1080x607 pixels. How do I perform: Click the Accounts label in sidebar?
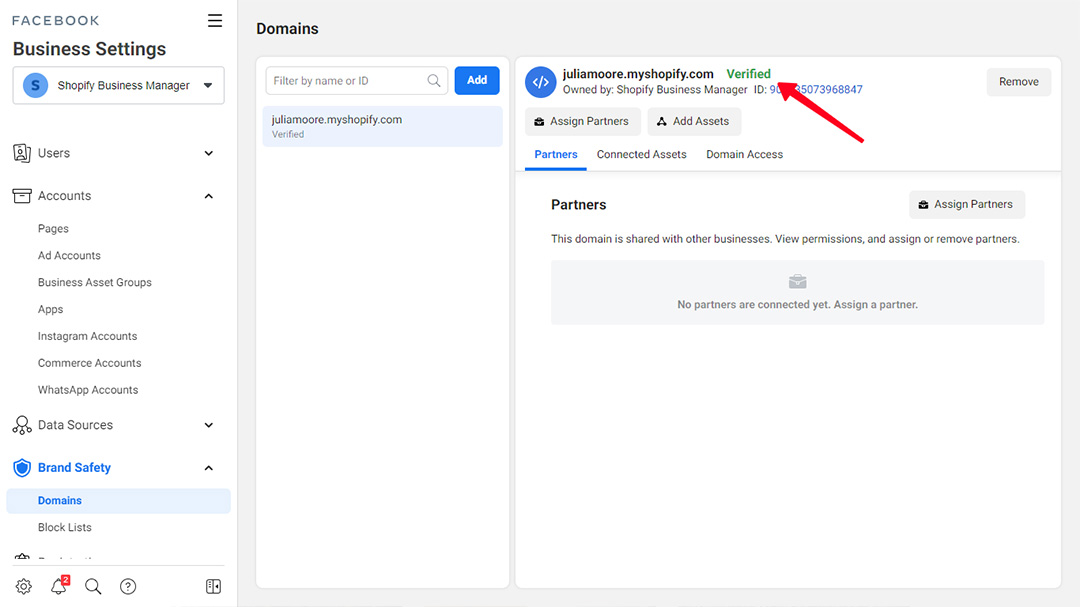(64, 196)
